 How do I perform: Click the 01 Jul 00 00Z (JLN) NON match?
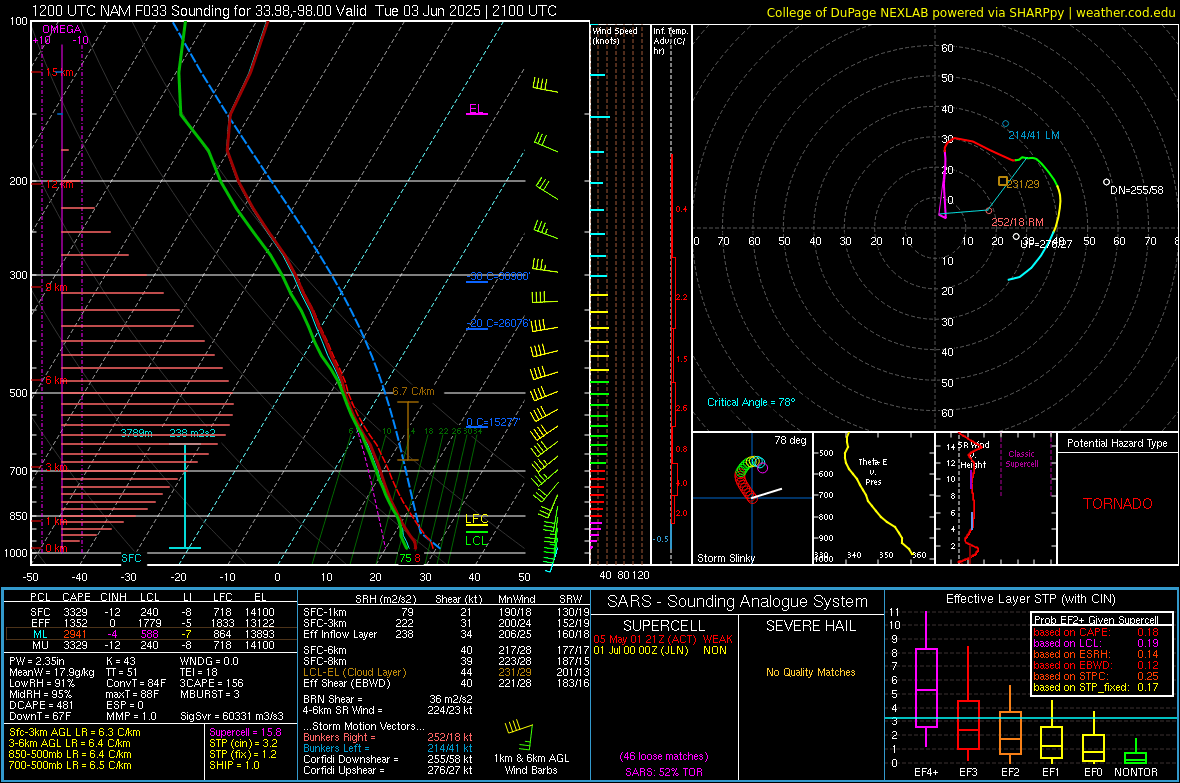click(x=660, y=650)
